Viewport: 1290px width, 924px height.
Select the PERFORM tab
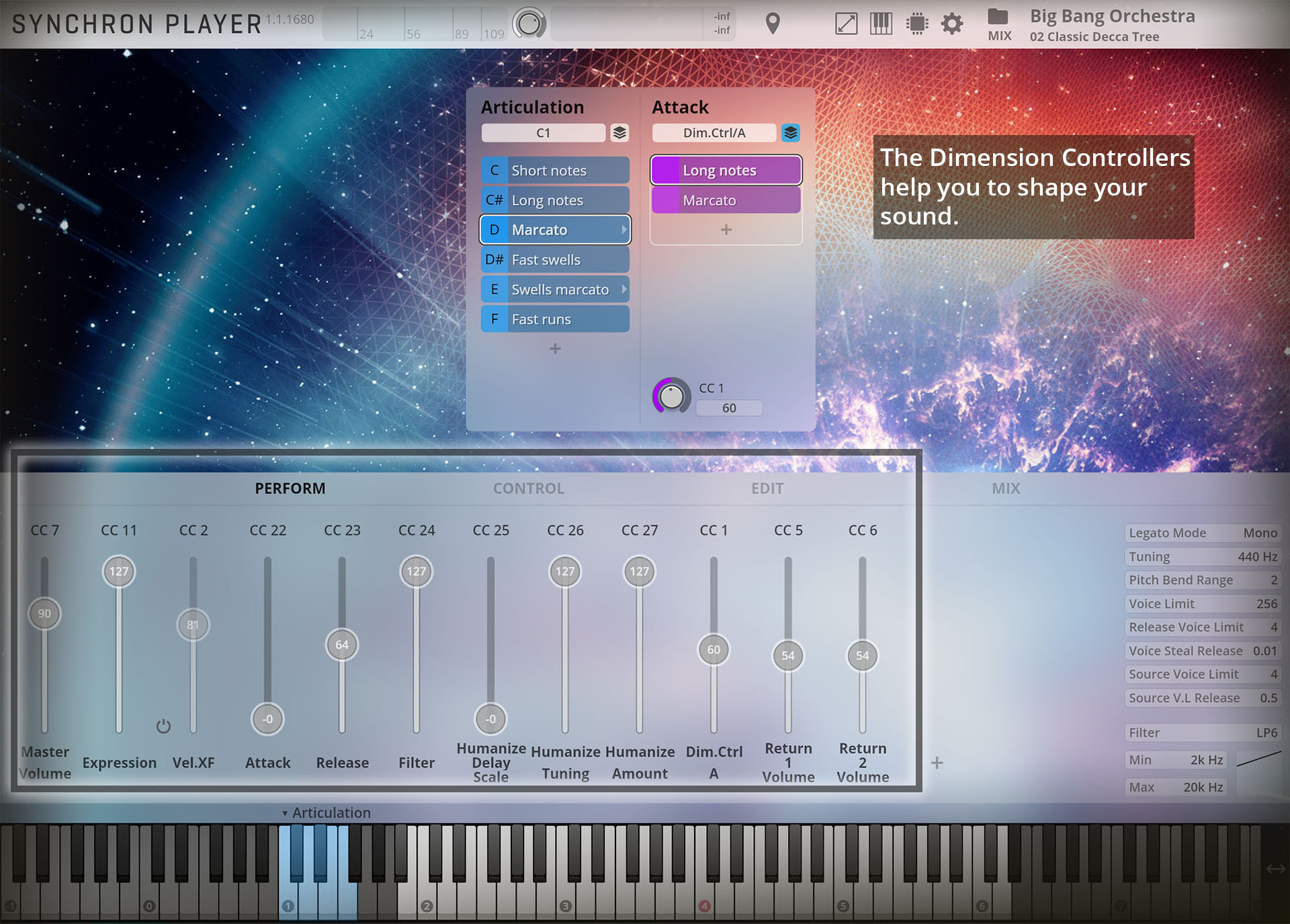290,489
